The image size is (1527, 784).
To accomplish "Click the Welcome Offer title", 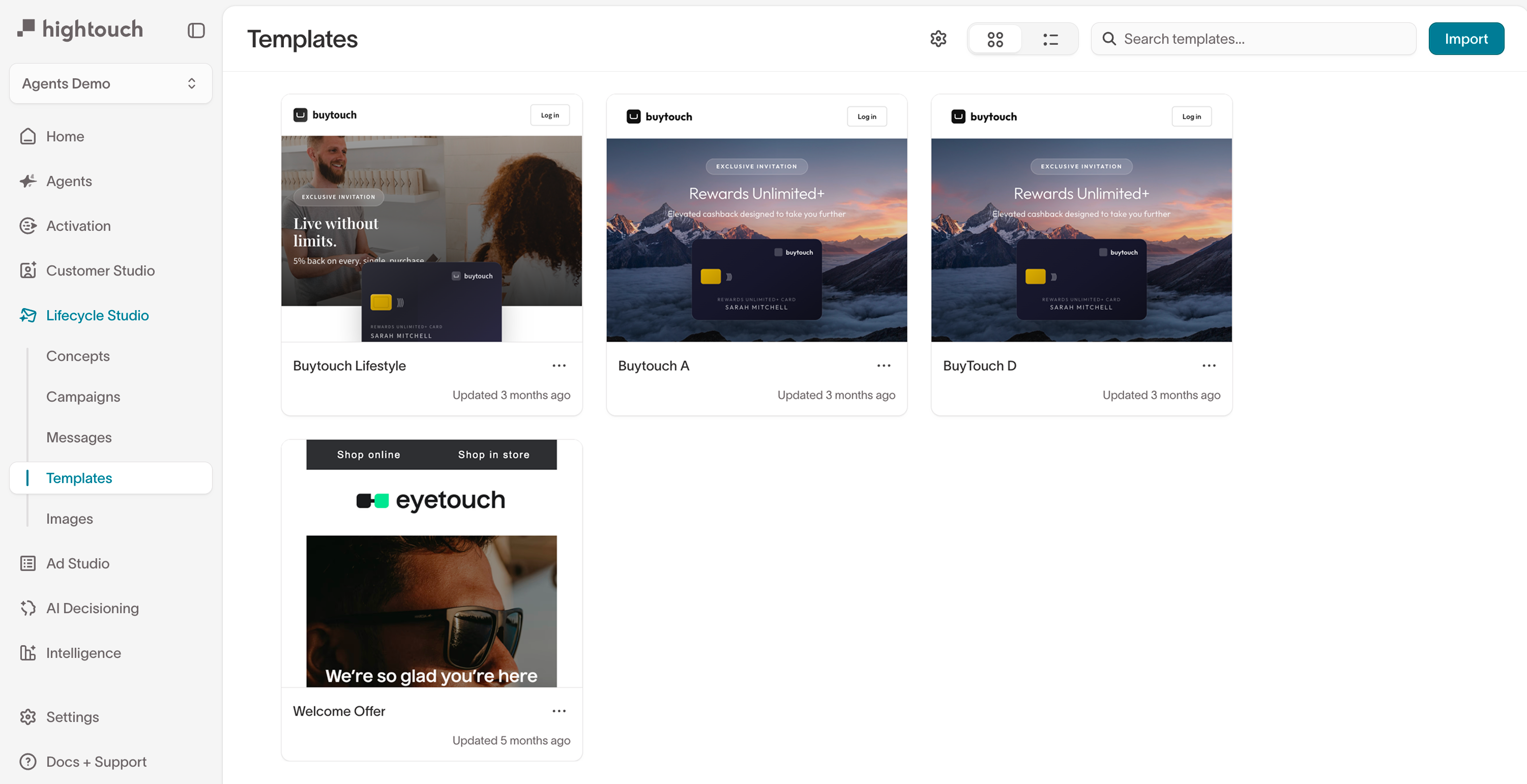I will [339, 711].
